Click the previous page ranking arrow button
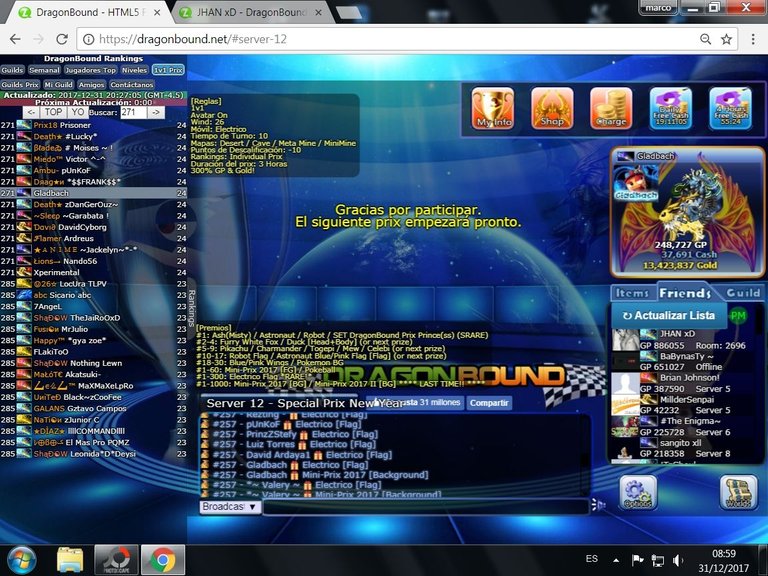This screenshot has height=576, width=768. point(31,112)
